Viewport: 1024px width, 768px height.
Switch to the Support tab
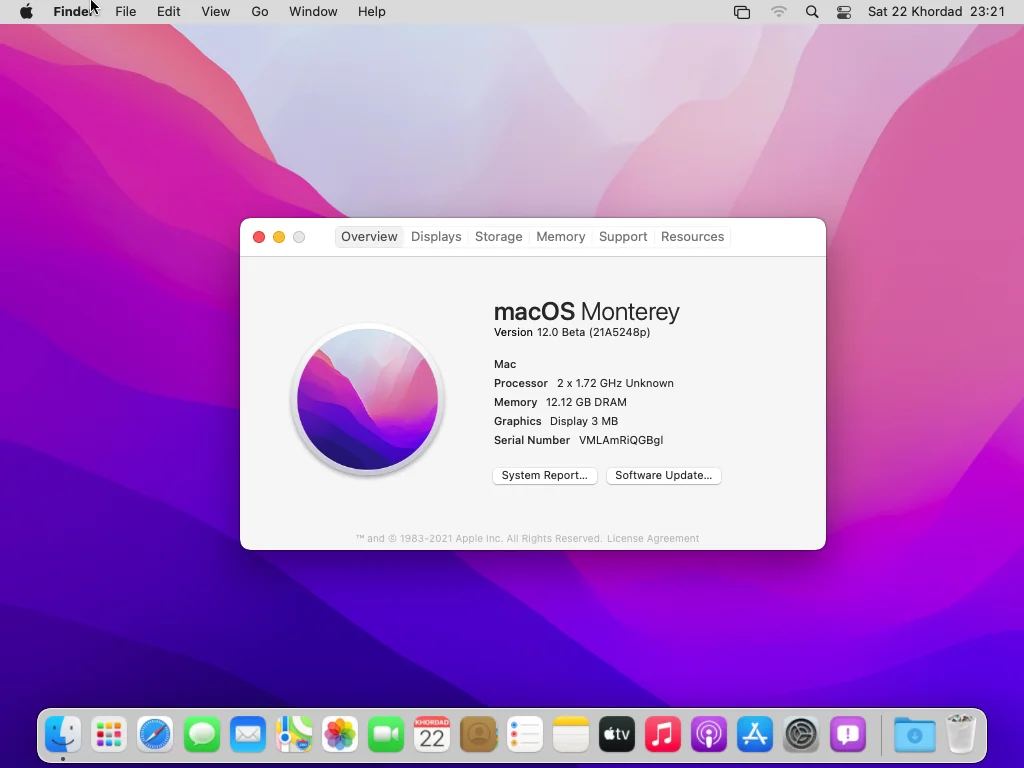(623, 236)
